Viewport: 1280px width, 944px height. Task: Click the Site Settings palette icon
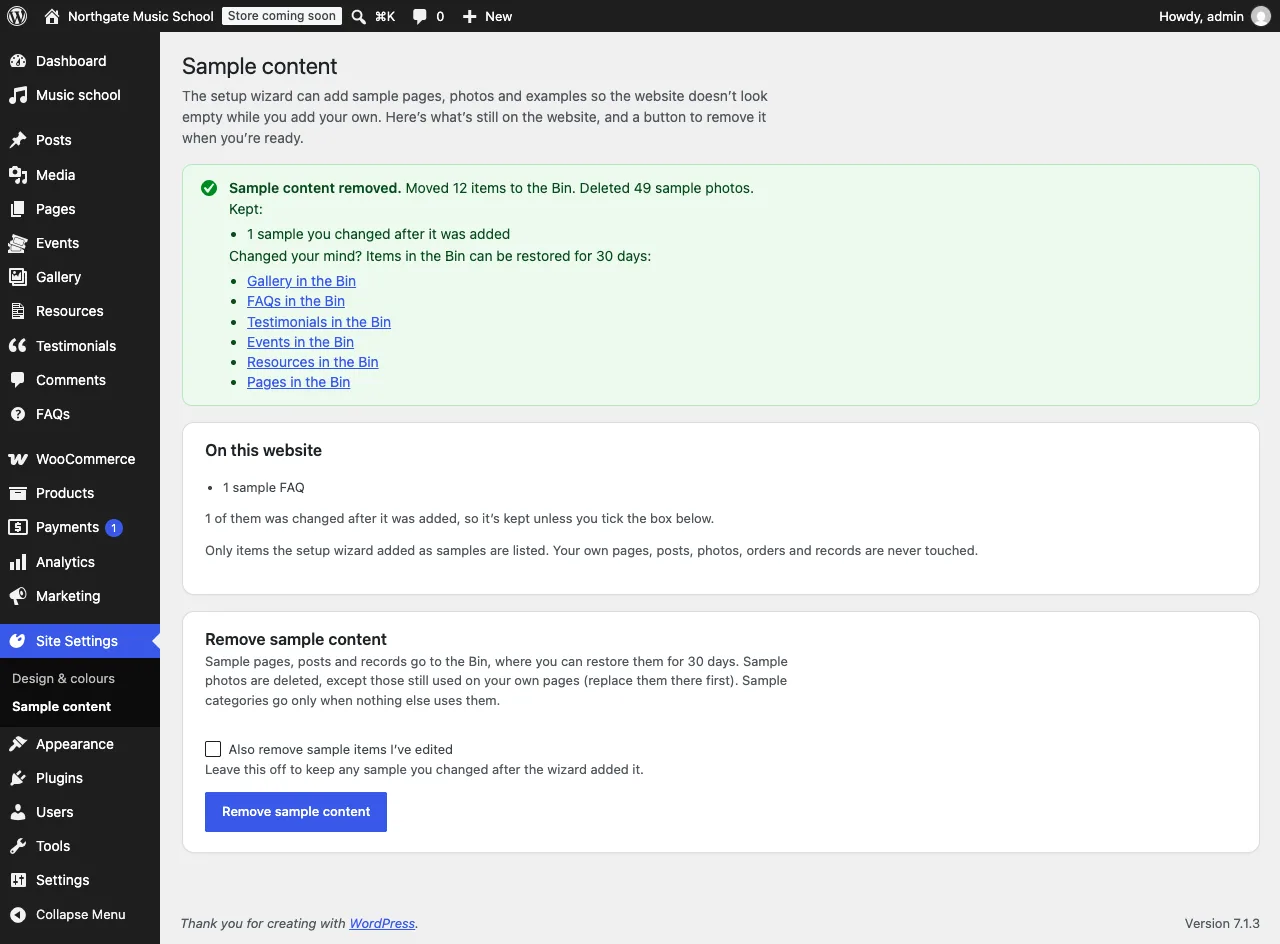point(18,641)
